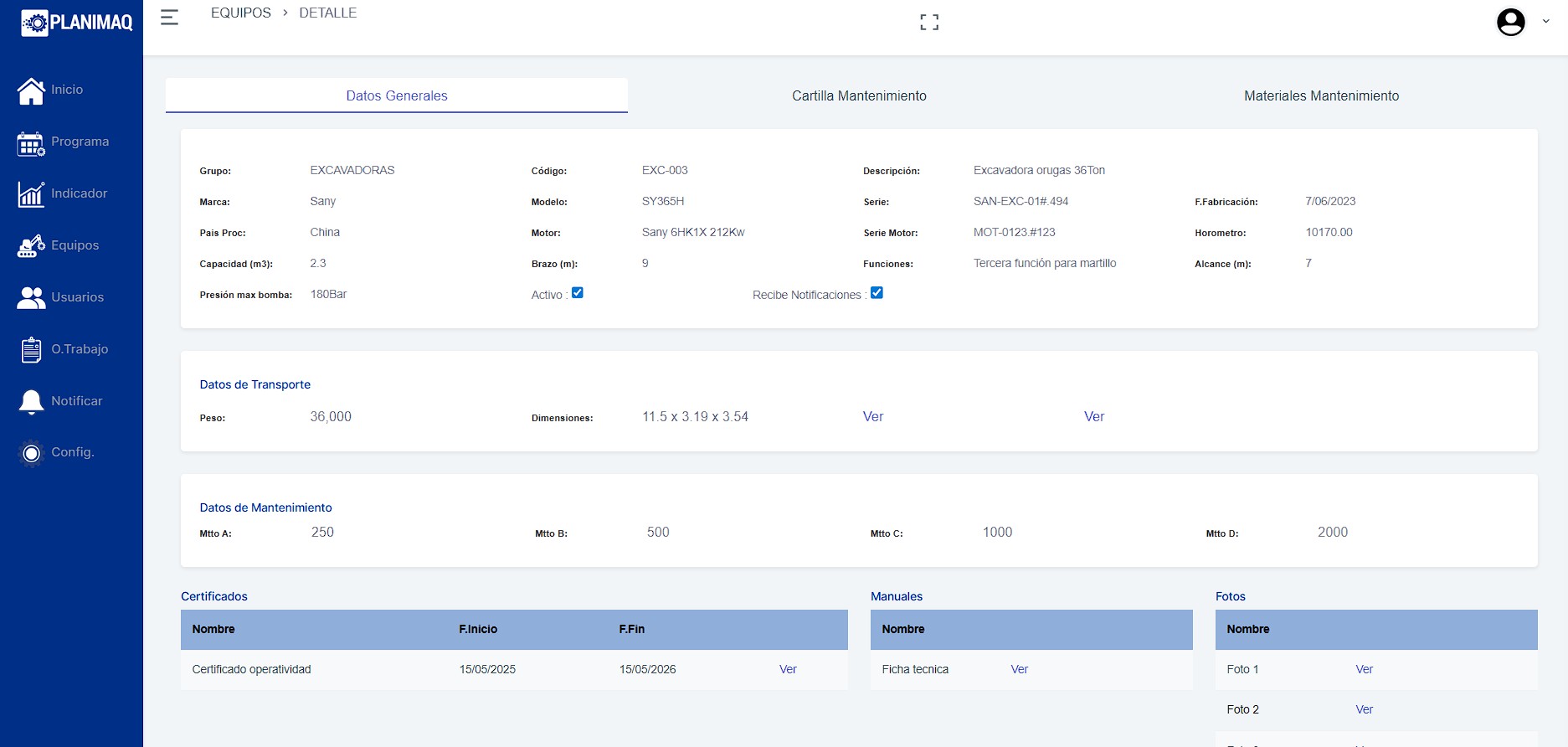Click the Grupo value EXCAVADORAS
The image size is (1568, 747).
352,170
